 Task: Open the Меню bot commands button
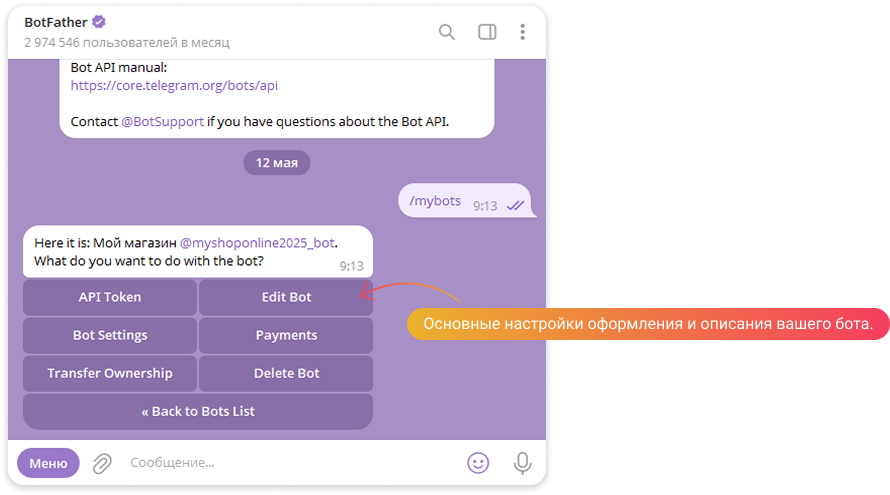48,463
